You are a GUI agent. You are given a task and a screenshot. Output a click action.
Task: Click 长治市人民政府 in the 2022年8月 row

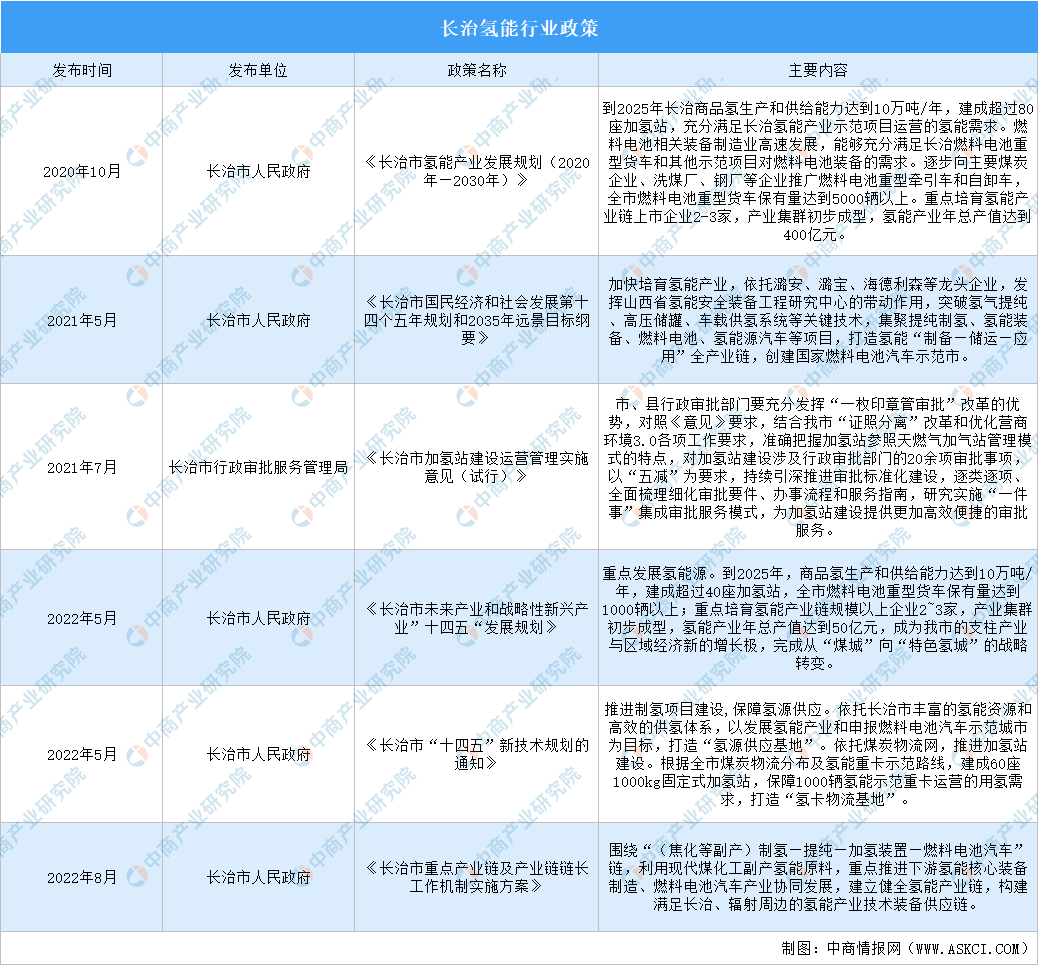pos(258,878)
